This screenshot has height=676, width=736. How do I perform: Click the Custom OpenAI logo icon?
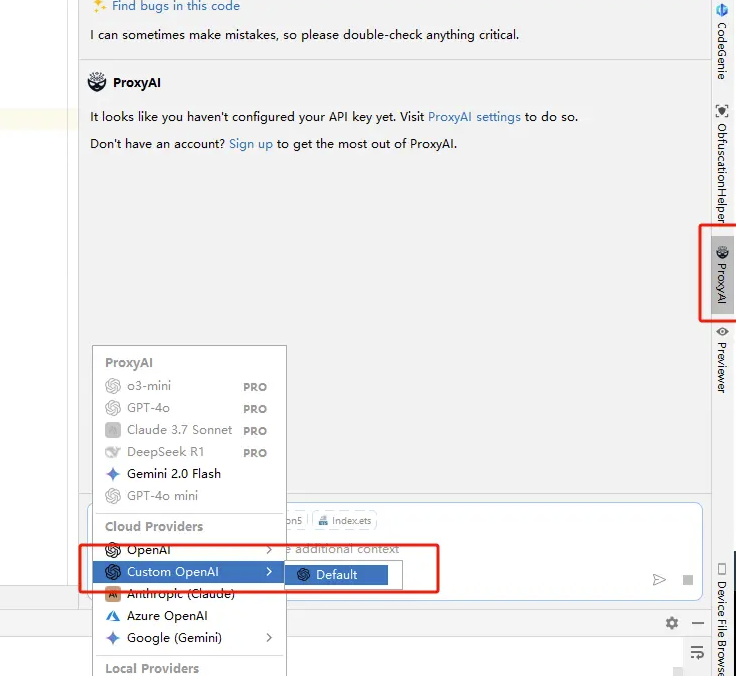113,572
